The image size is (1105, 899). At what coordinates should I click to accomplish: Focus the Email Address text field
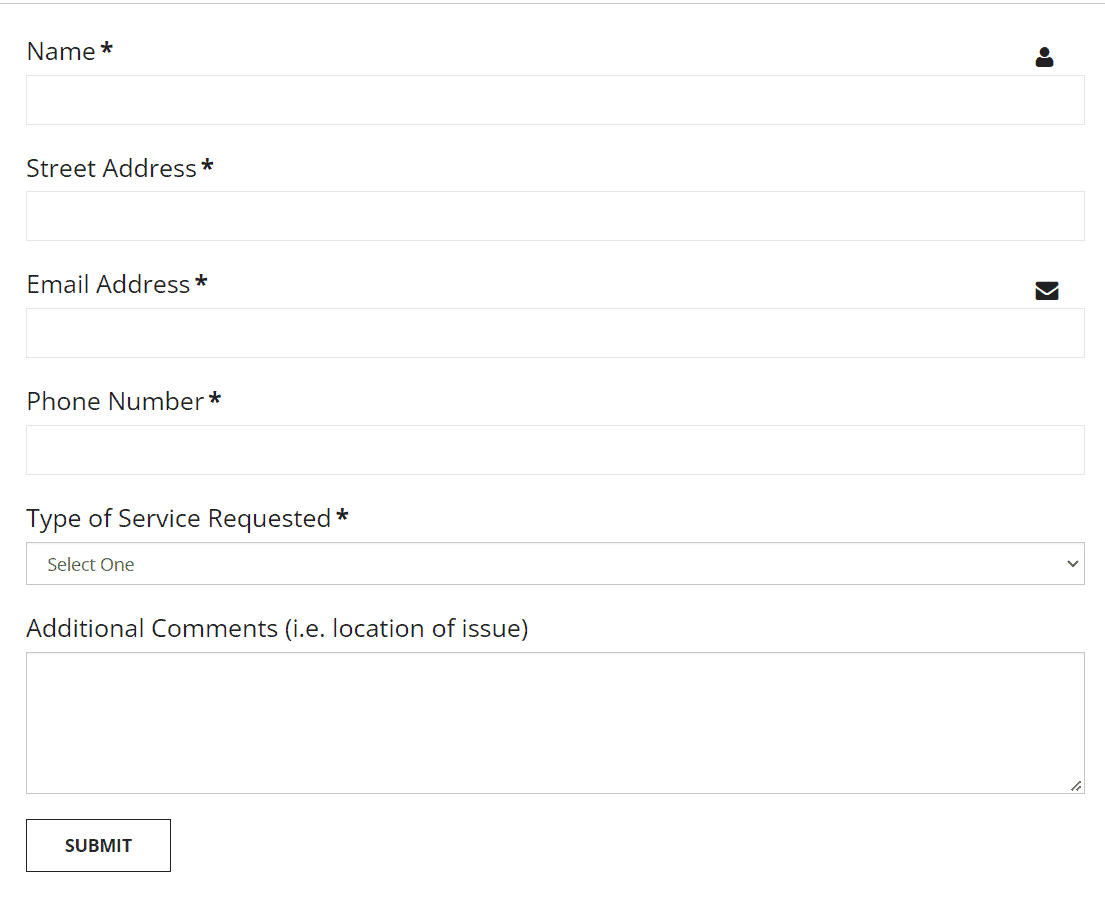click(x=555, y=333)
